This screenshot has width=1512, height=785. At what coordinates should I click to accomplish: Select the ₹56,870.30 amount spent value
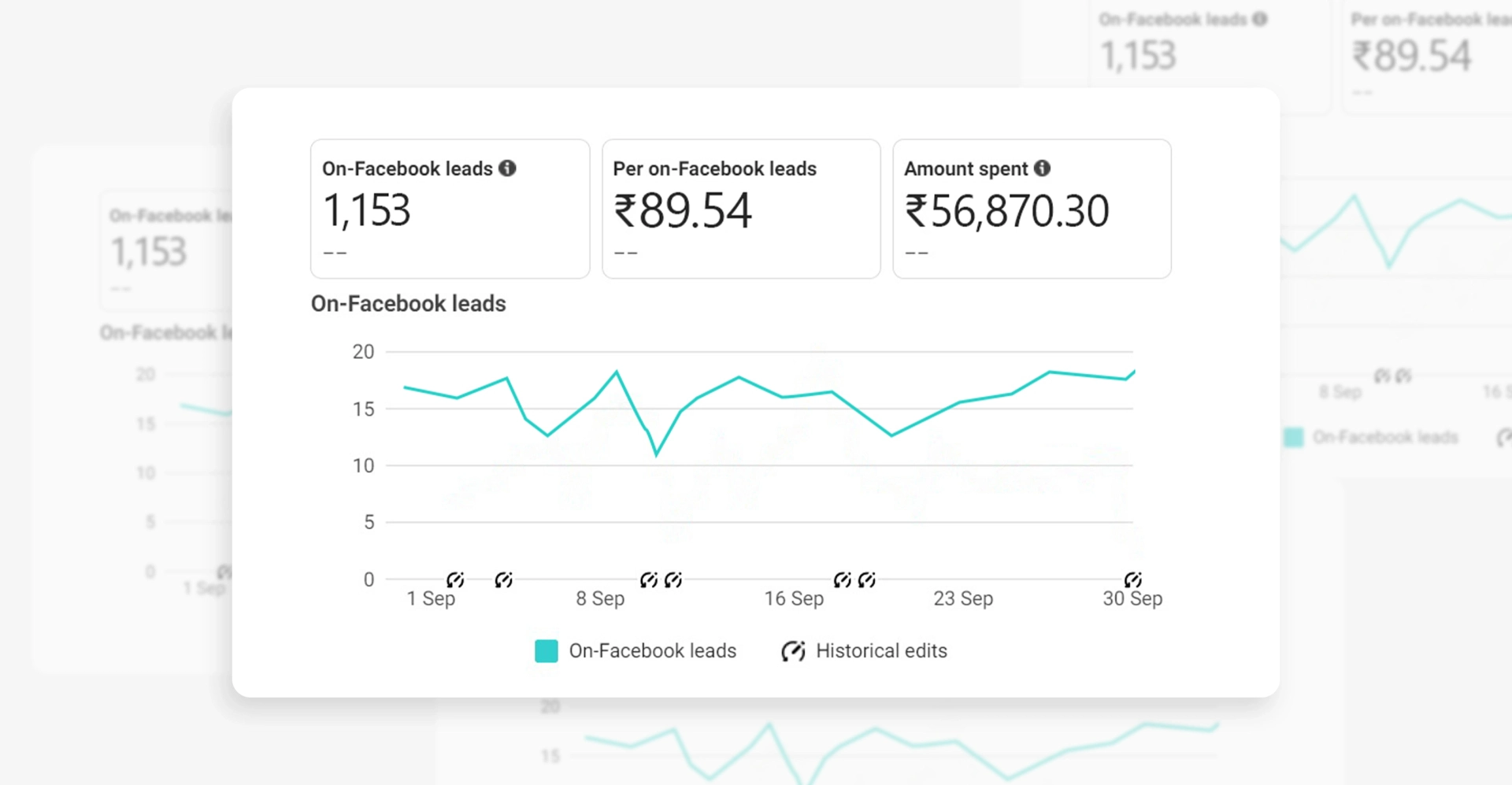1007,211
